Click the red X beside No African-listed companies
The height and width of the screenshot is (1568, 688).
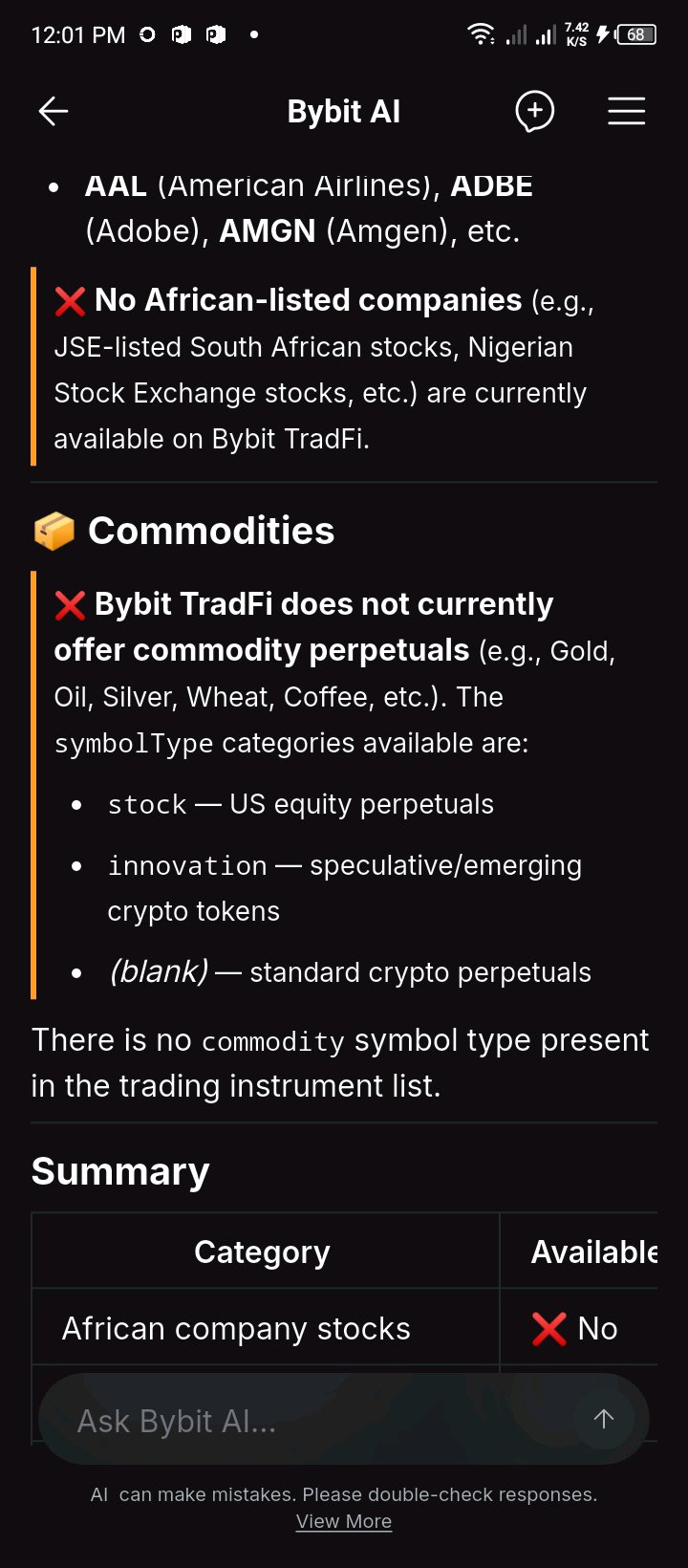click(71, 301)
